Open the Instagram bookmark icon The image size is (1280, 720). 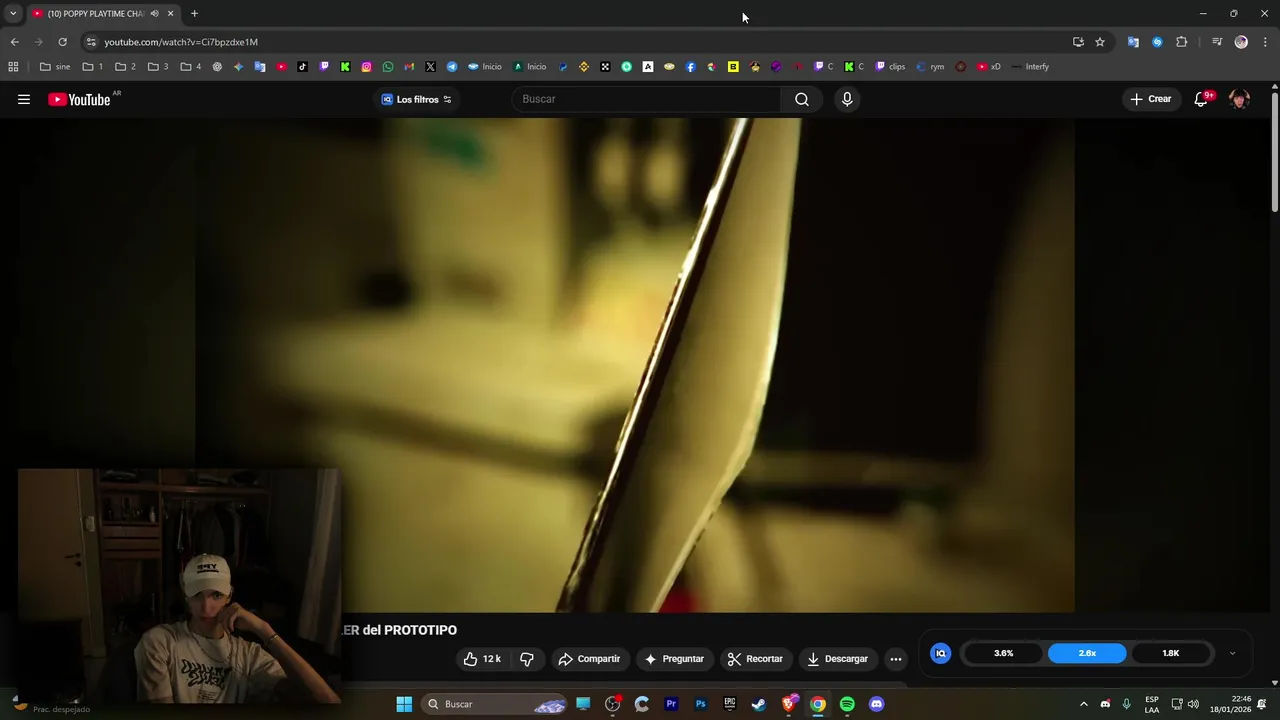[x=366, y=67]
